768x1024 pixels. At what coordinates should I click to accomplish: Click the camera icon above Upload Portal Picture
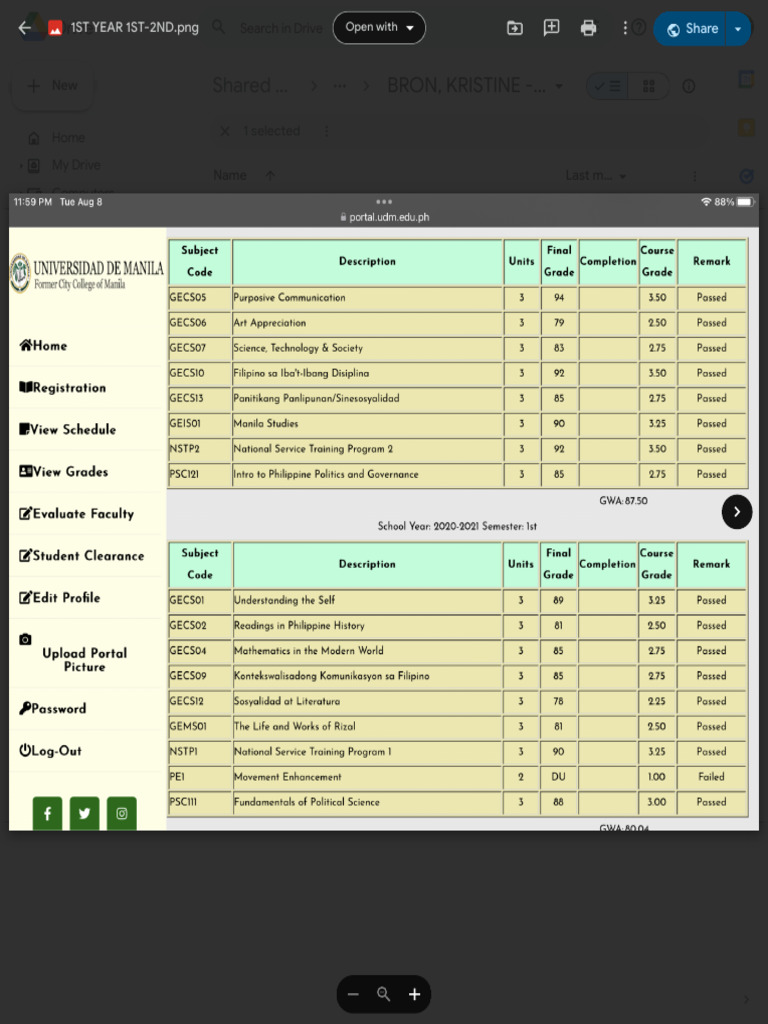[25, 639]
